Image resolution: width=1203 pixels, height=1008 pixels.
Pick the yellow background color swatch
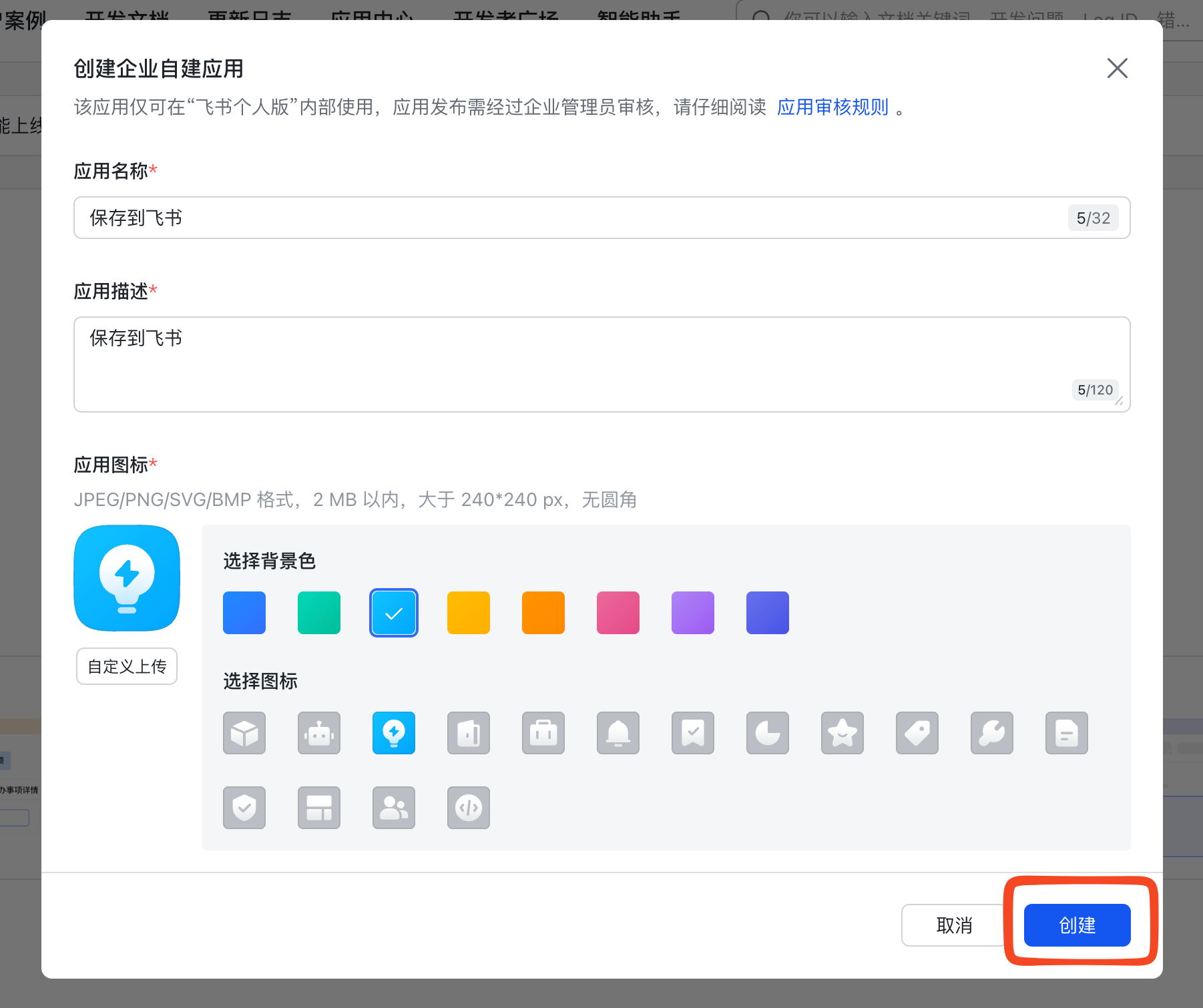468,612
